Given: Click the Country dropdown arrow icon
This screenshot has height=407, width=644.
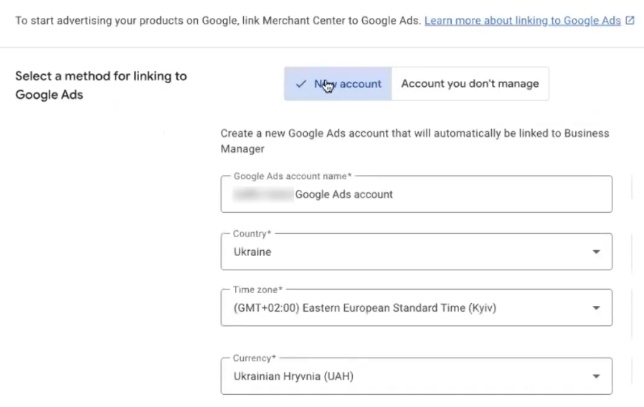Looking at the screenshot, I should [x=596, y=252].
